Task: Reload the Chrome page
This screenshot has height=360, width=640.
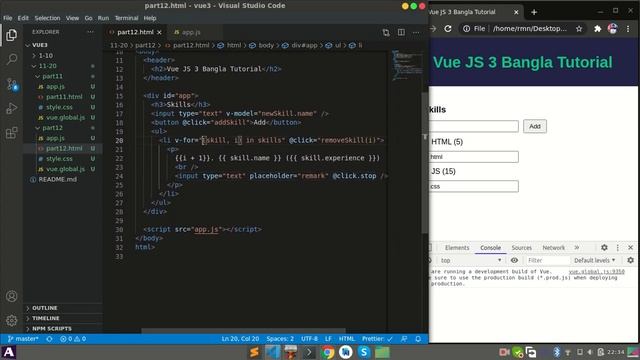Action: 448,29
